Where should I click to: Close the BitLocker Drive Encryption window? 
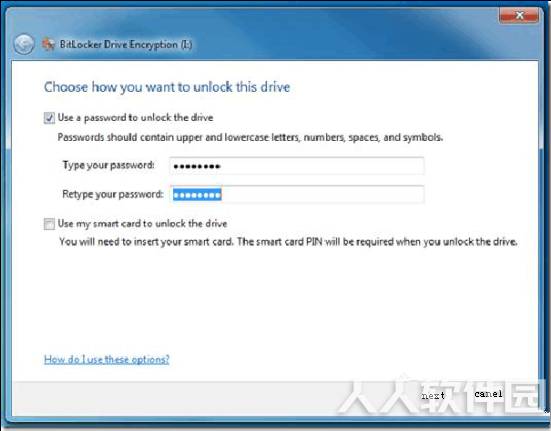pos(518,15)
